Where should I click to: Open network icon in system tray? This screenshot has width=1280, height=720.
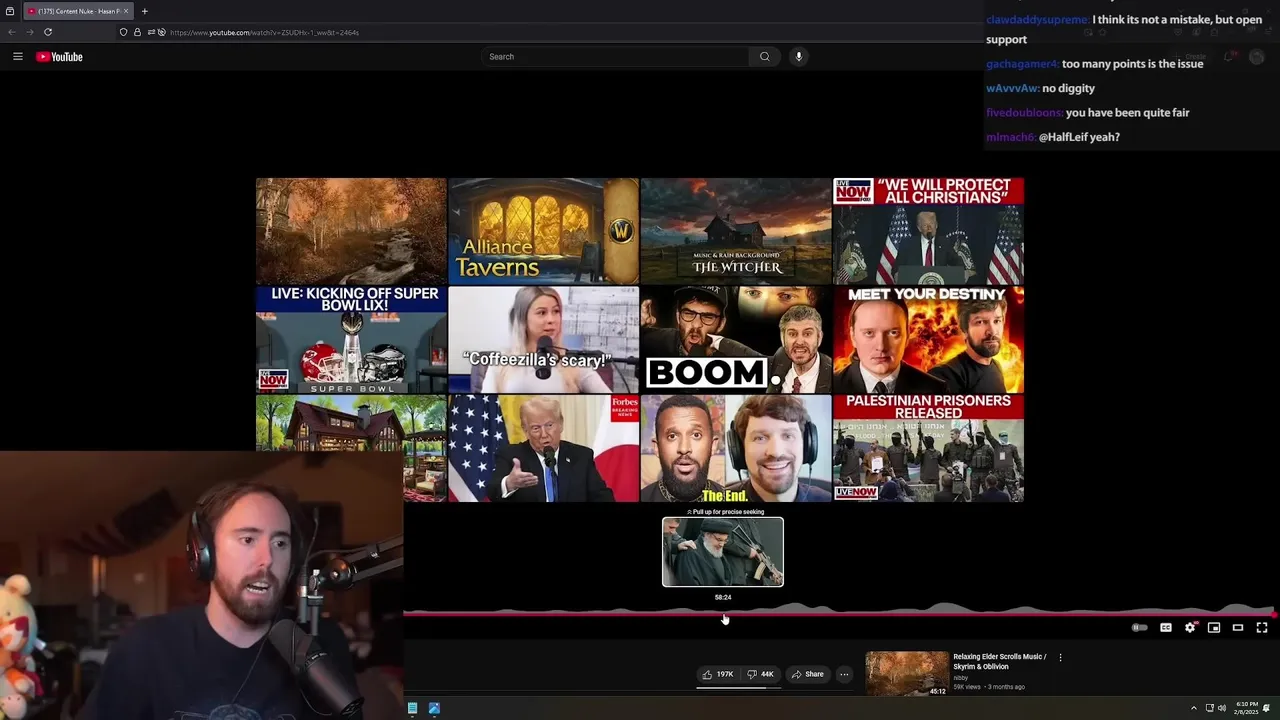(x=1209, y=708)
